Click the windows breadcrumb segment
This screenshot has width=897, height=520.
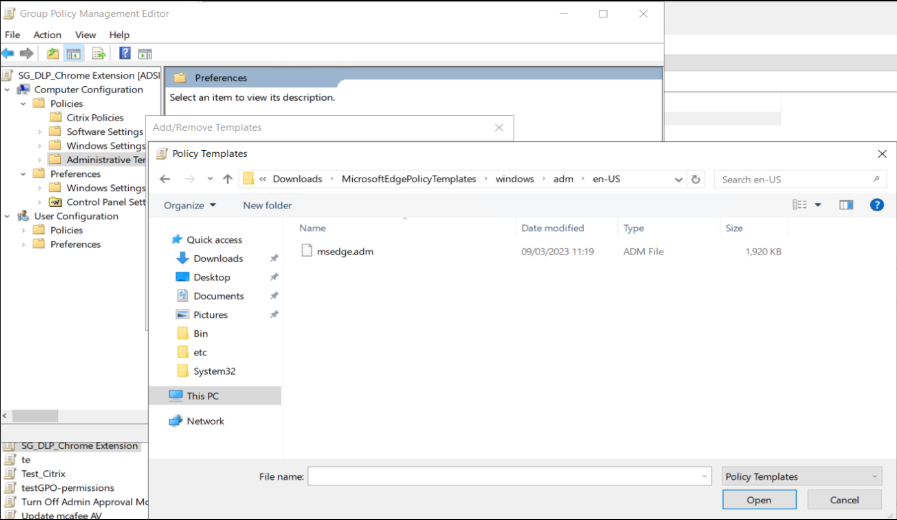click(x=514, y=179)
